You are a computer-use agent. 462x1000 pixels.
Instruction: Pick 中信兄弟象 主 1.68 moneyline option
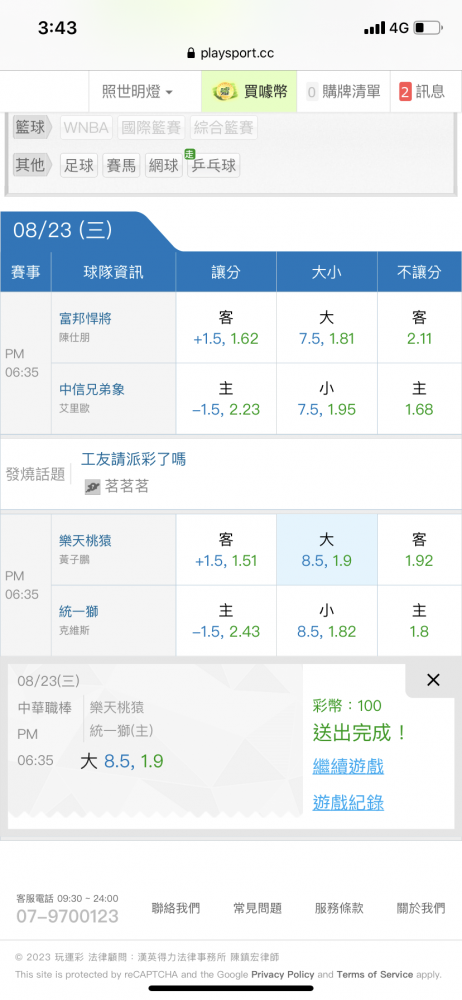419,399
